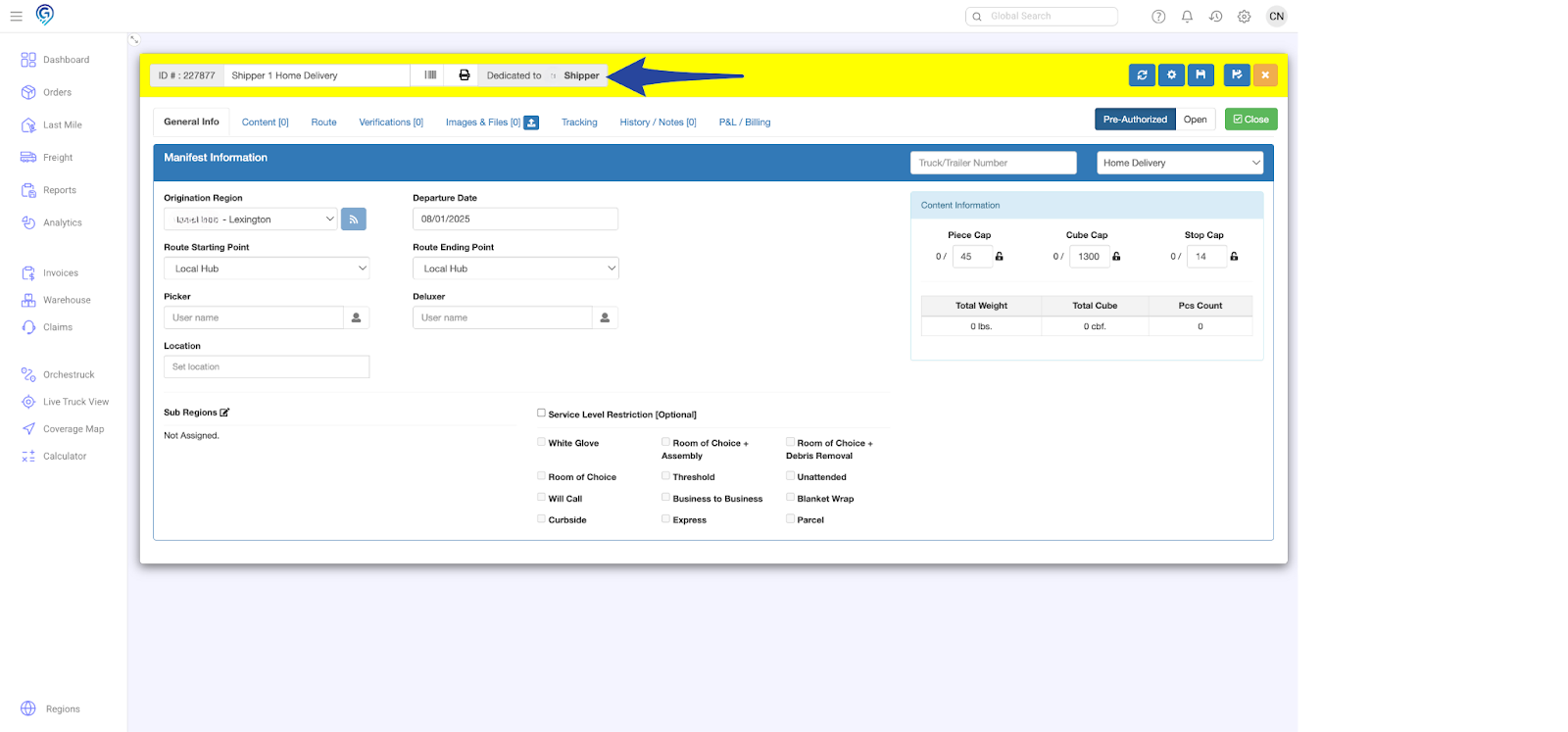Edit Sub Regions with pencil icon
This screenshot has height=732, width=1568.
(x=224, y=413)
